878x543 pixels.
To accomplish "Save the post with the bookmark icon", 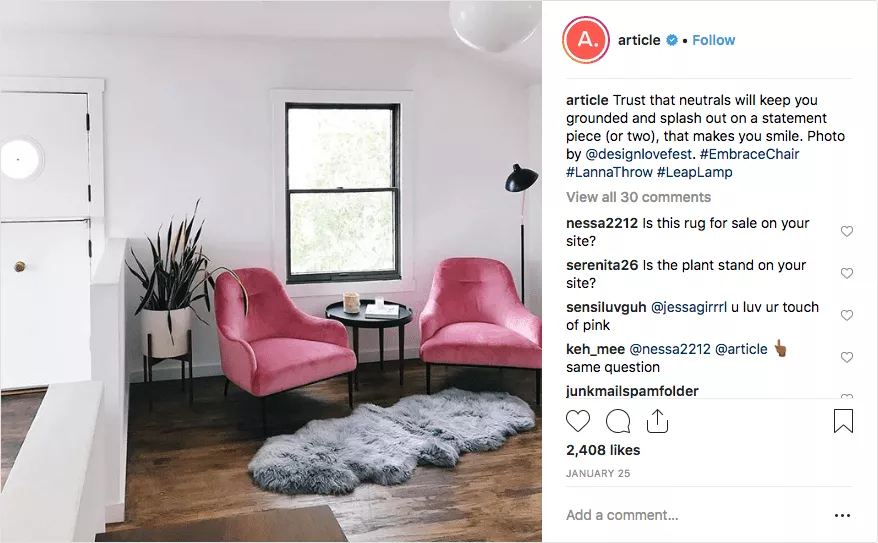I will point(843,421).
